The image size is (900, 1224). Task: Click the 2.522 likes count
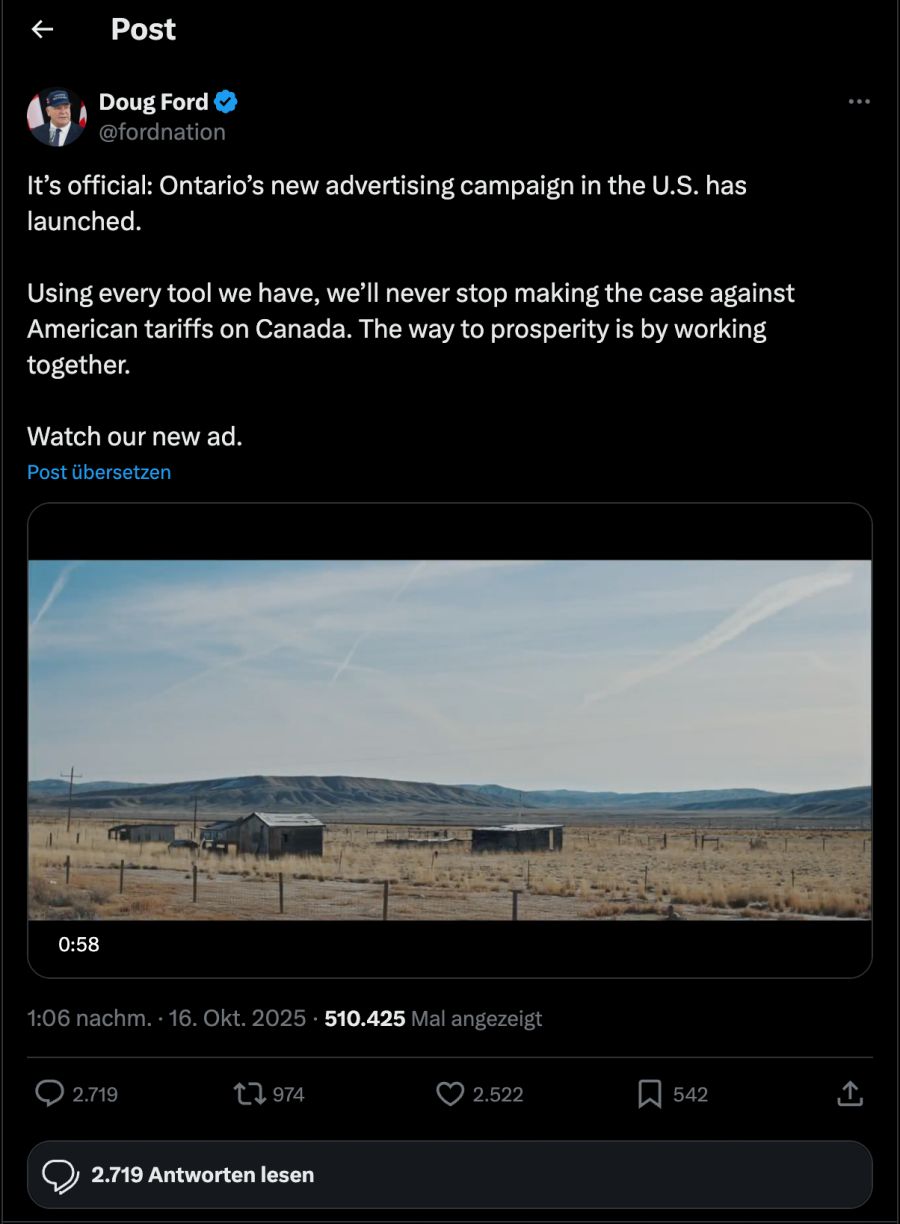point(498,1095)
